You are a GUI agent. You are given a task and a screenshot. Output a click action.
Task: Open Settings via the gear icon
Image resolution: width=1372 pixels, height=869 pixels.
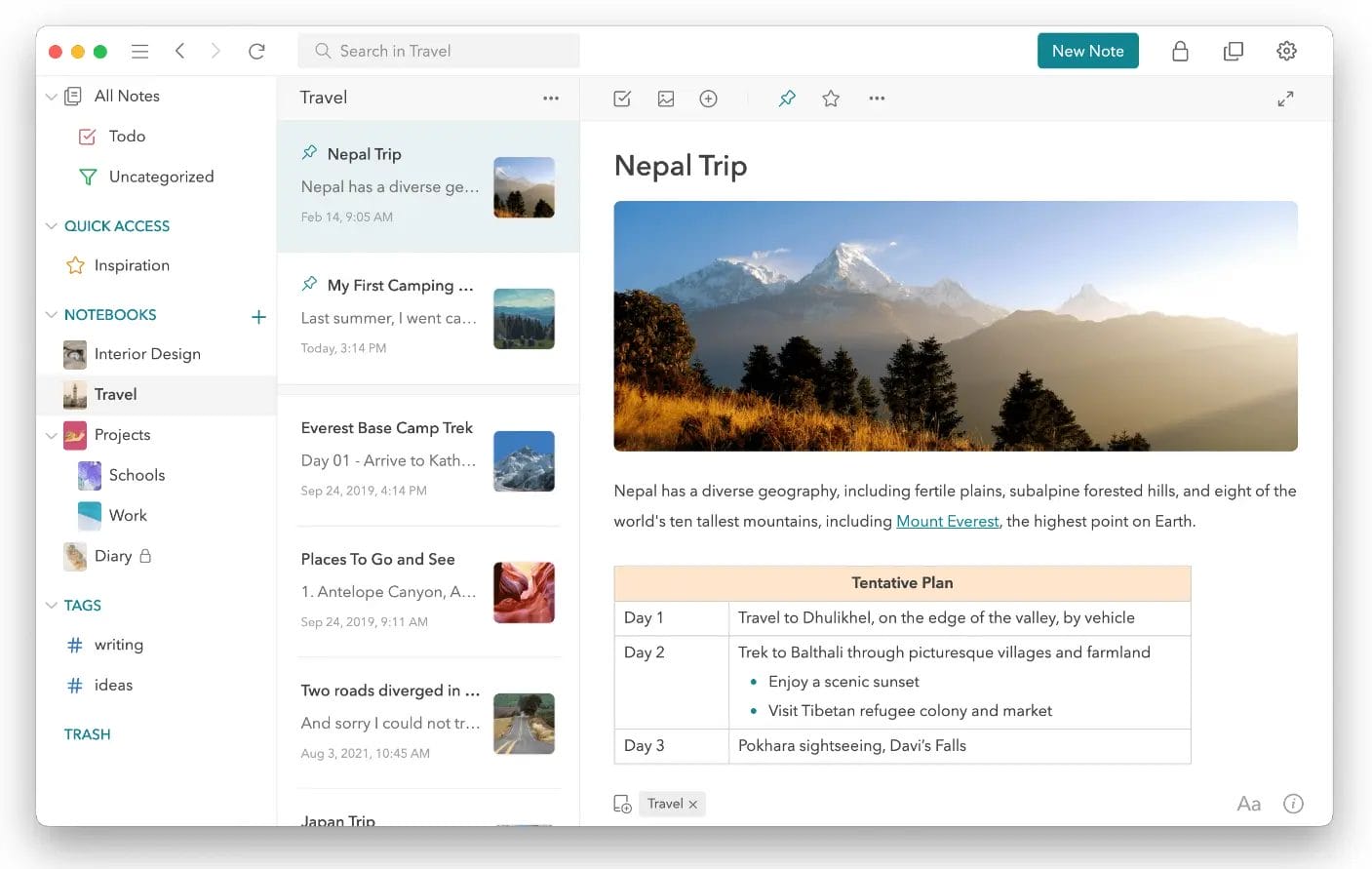1286,51
